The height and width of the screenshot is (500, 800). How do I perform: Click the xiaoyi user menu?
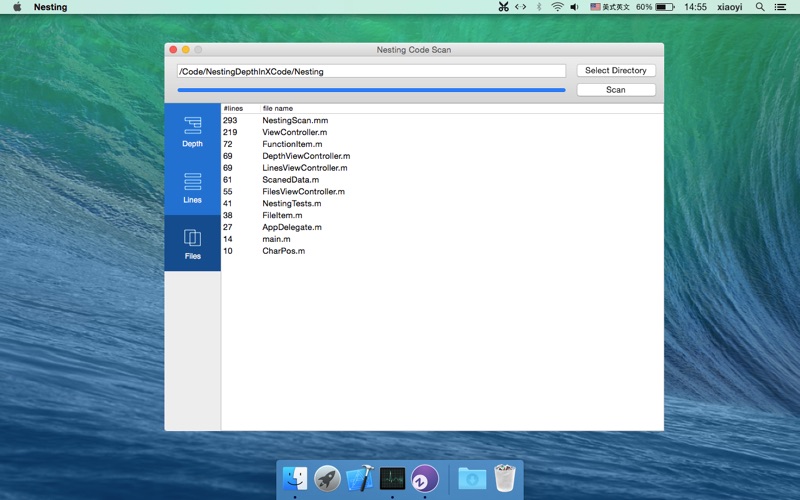[730, 7]
